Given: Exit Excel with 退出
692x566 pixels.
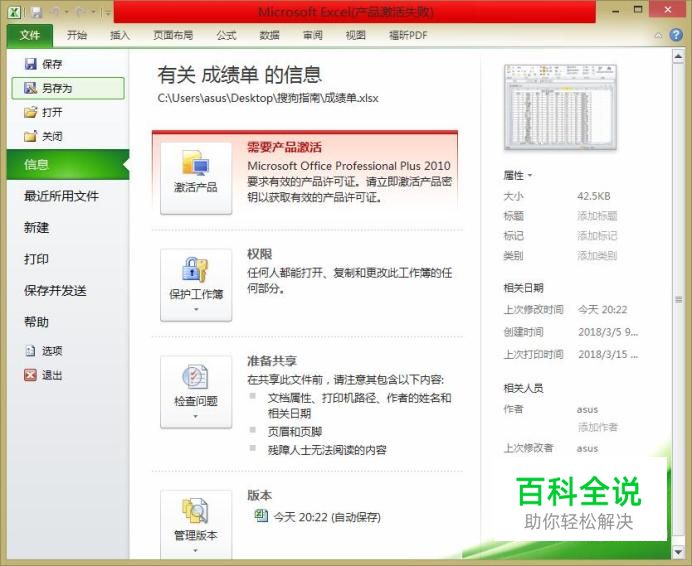Looking at the screenshot, I should point(44,375).
